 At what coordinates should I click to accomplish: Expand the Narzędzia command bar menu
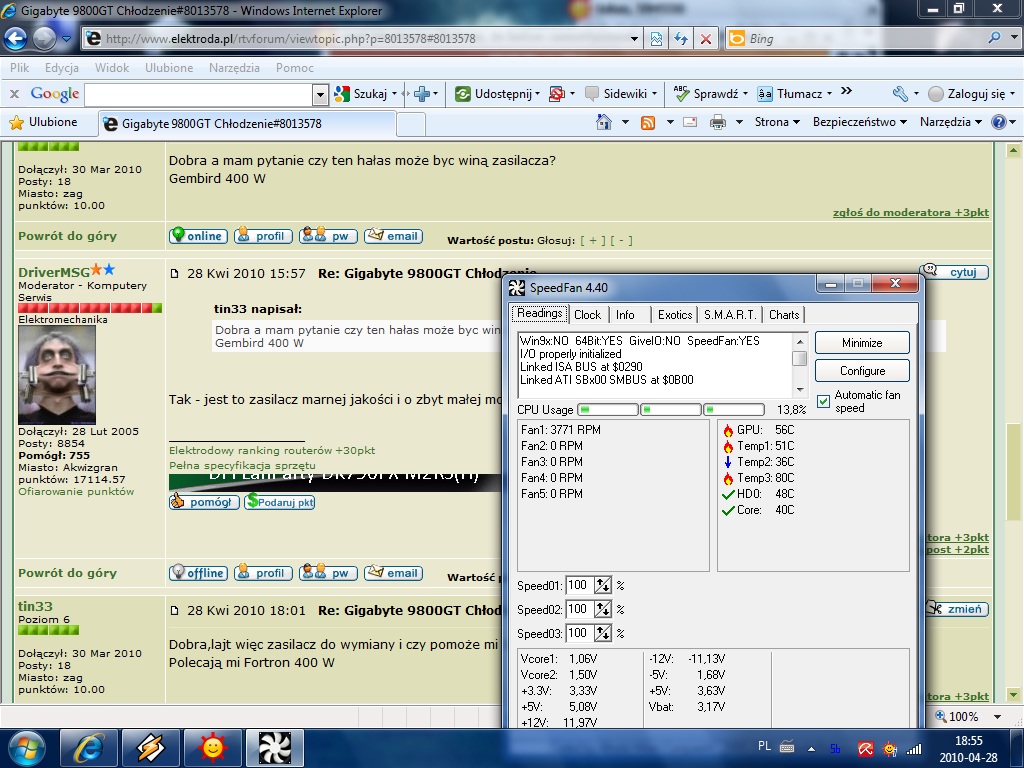[x=951, y=122]
